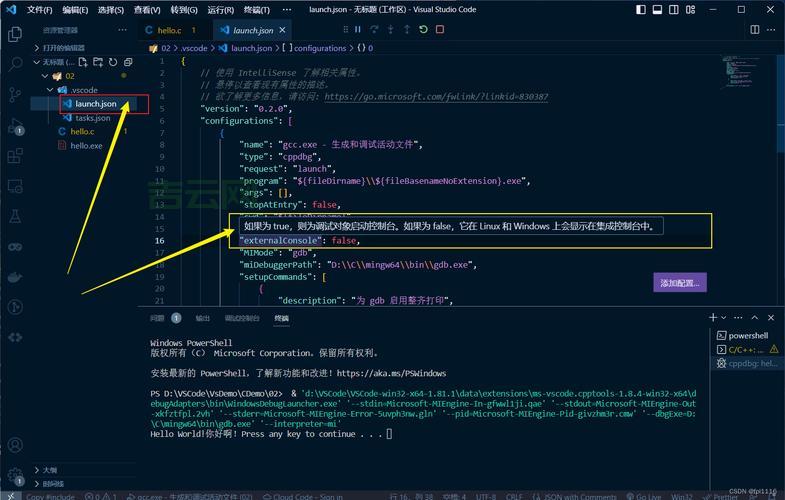Select tasks.json in the file tree
Viewport: 785px width, 500px height.
tap(92, 118)
